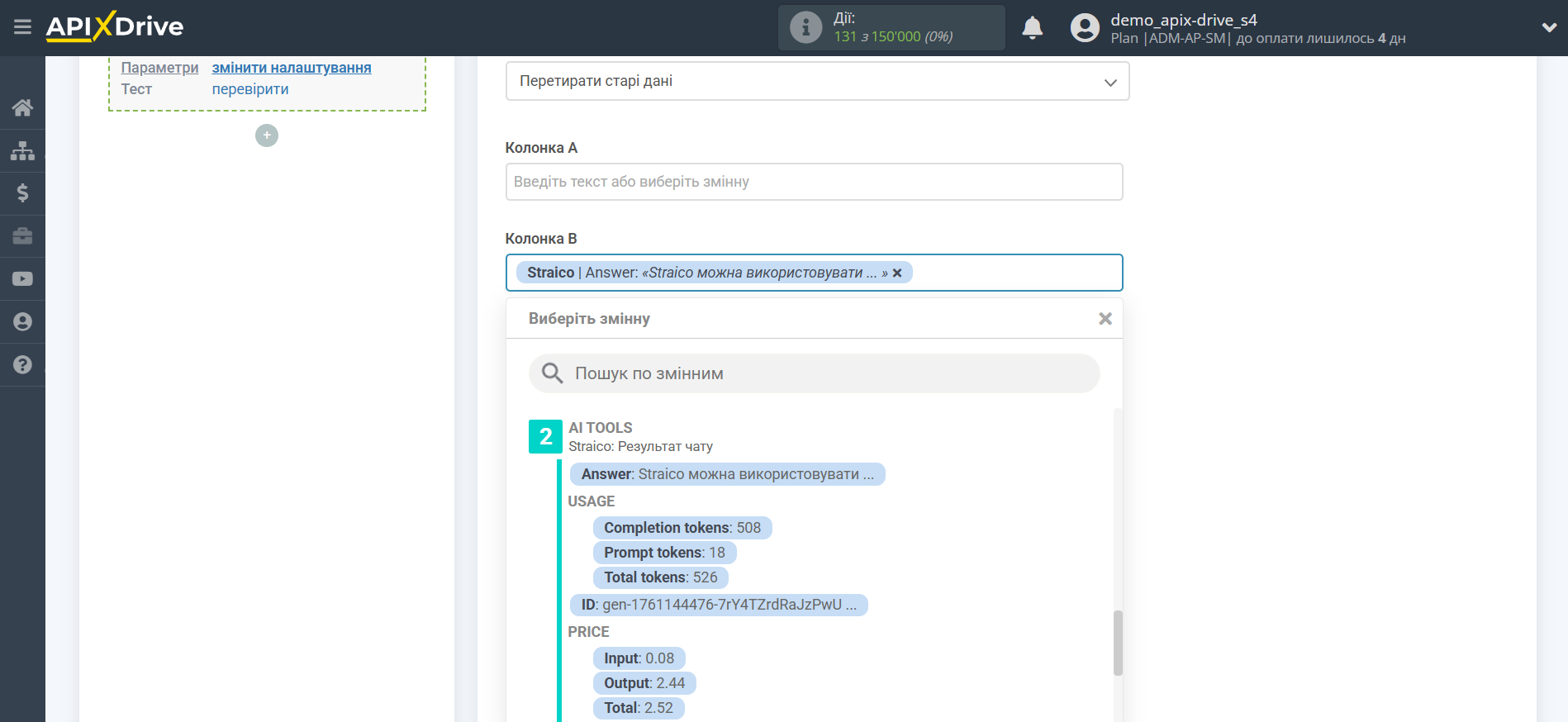Open user profile icon in sidebar
The height and width of the screenshot is (722, 1568).
point(22,322)
